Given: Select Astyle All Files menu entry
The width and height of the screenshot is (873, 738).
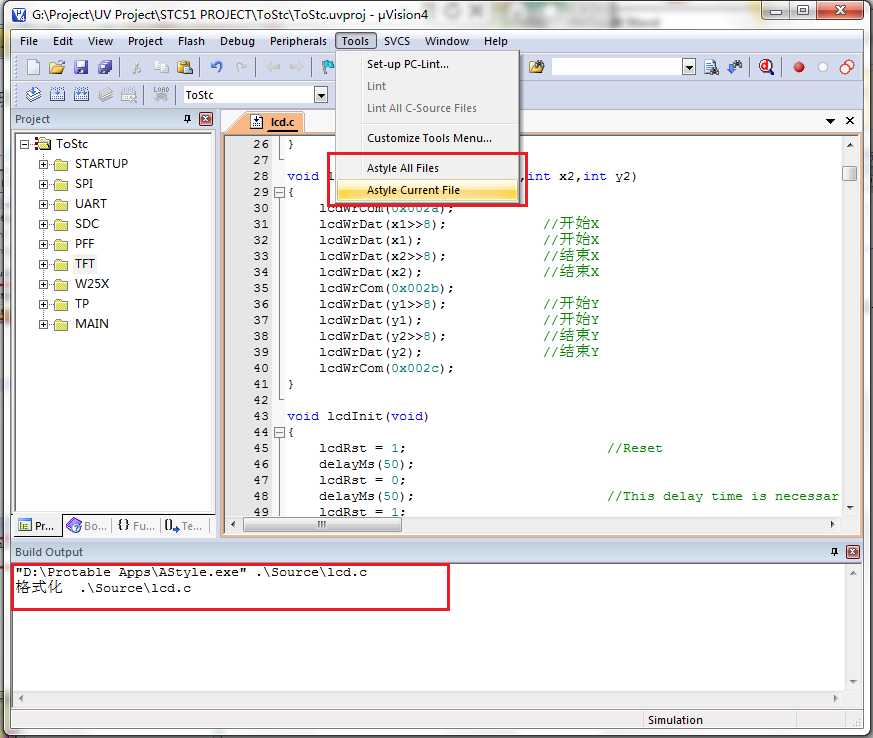Looking at the screenshot, I should (427, 168).
